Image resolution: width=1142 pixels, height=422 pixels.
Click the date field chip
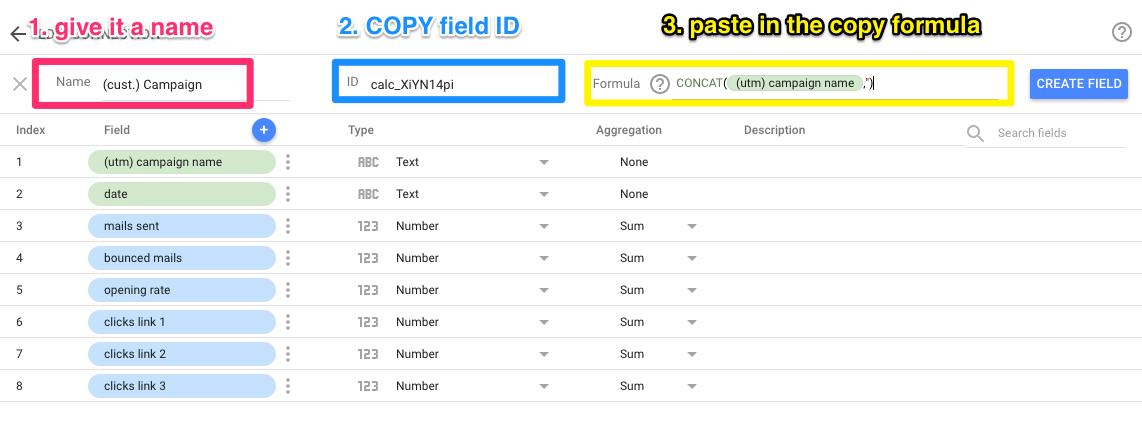click(181, 194)
